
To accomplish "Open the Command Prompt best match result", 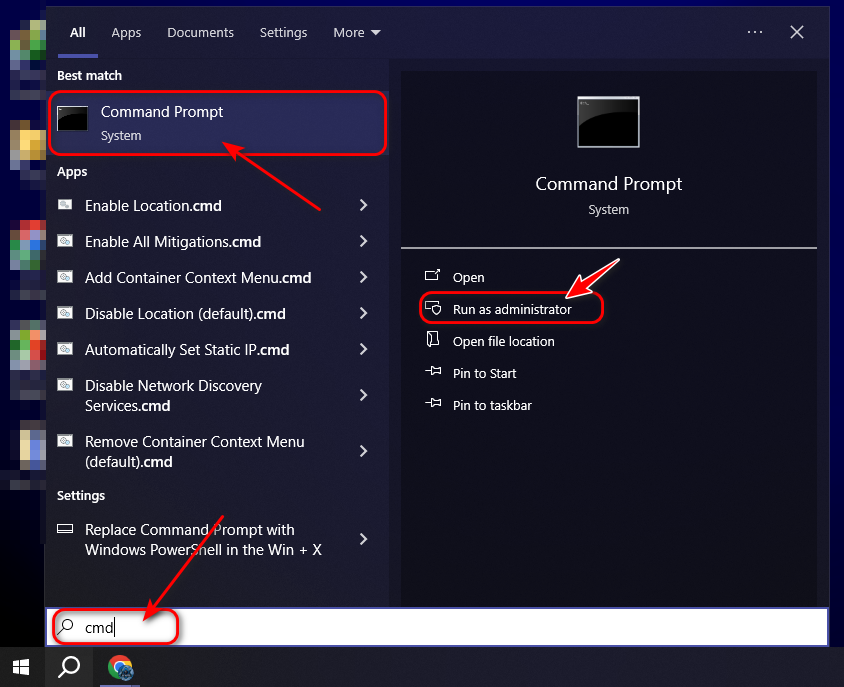I will point(217,123).
